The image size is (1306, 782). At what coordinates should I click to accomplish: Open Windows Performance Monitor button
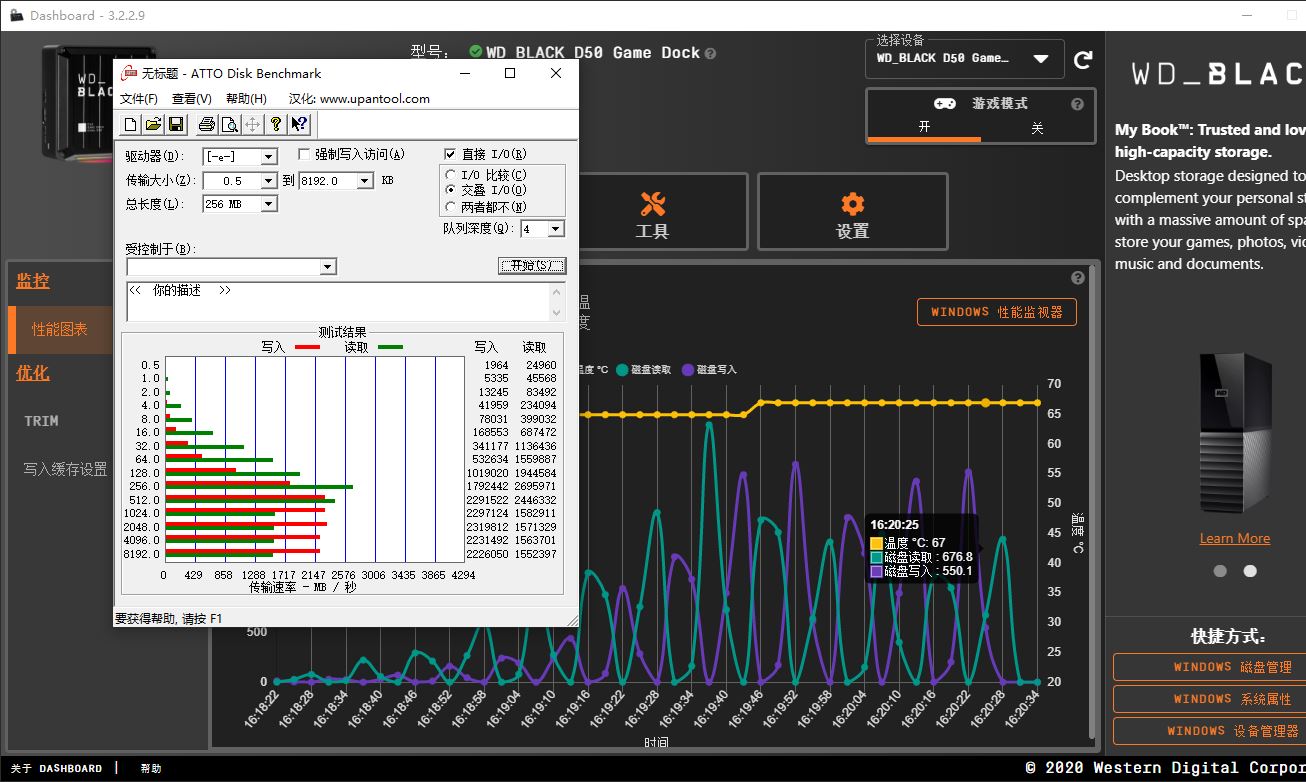tap(997, 312)
